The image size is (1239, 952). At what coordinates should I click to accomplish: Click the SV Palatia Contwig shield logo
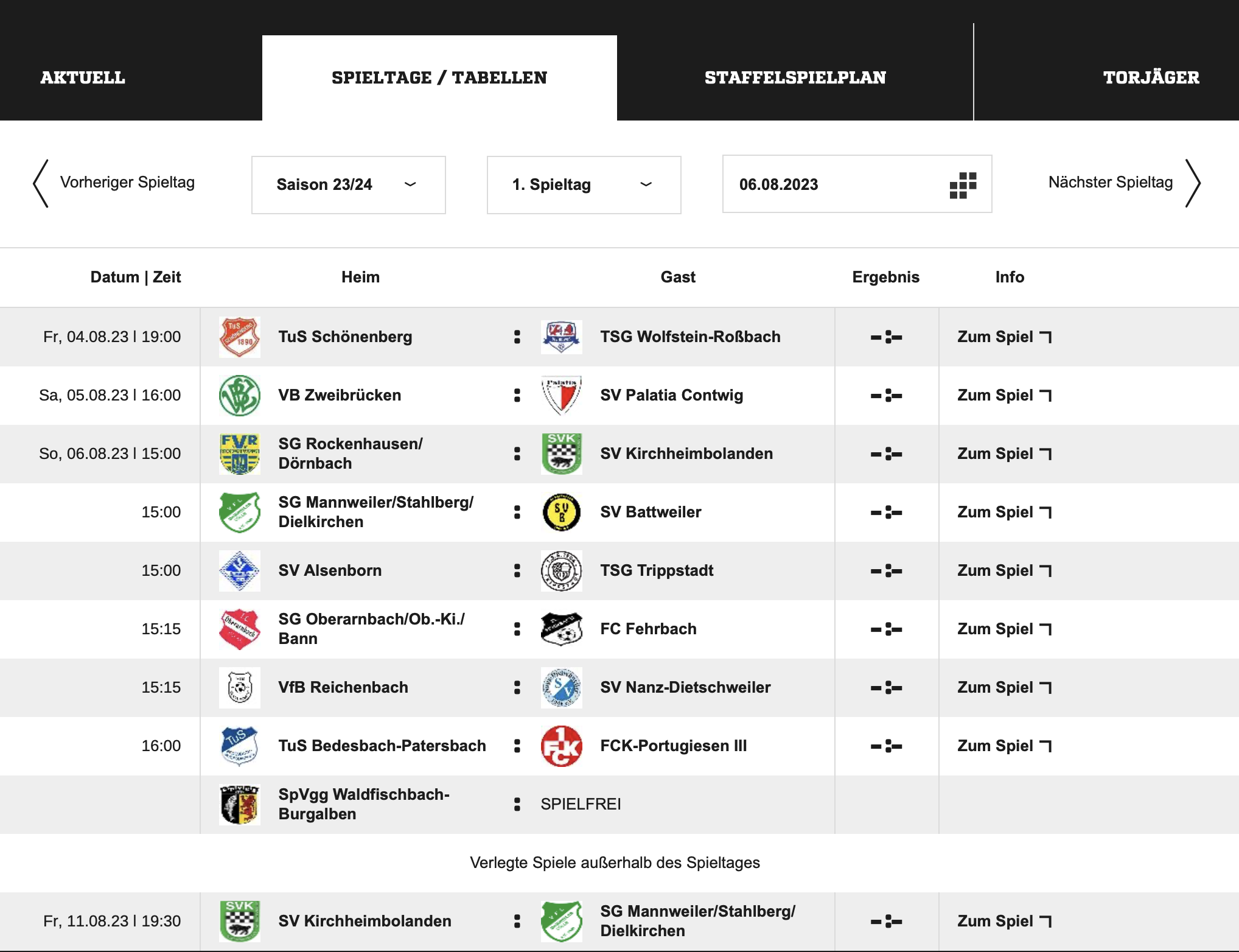pos(561,395)
